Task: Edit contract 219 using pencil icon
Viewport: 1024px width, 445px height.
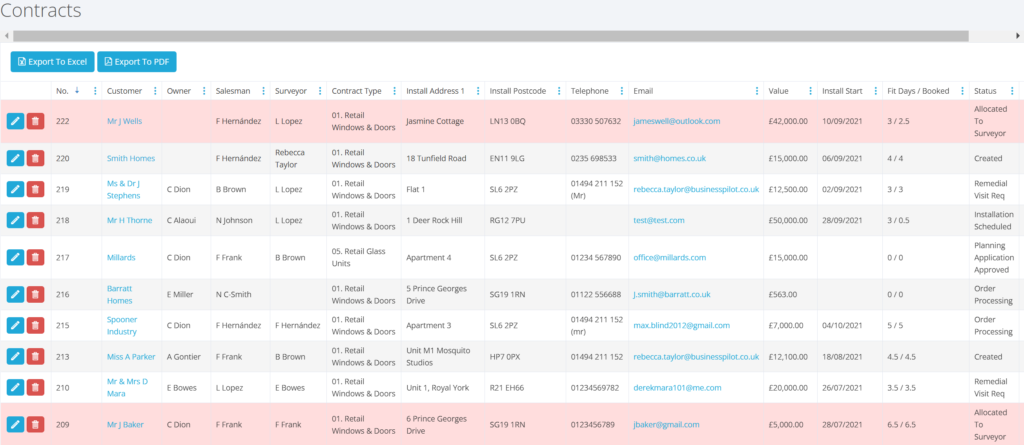Action: pos(15,189)
